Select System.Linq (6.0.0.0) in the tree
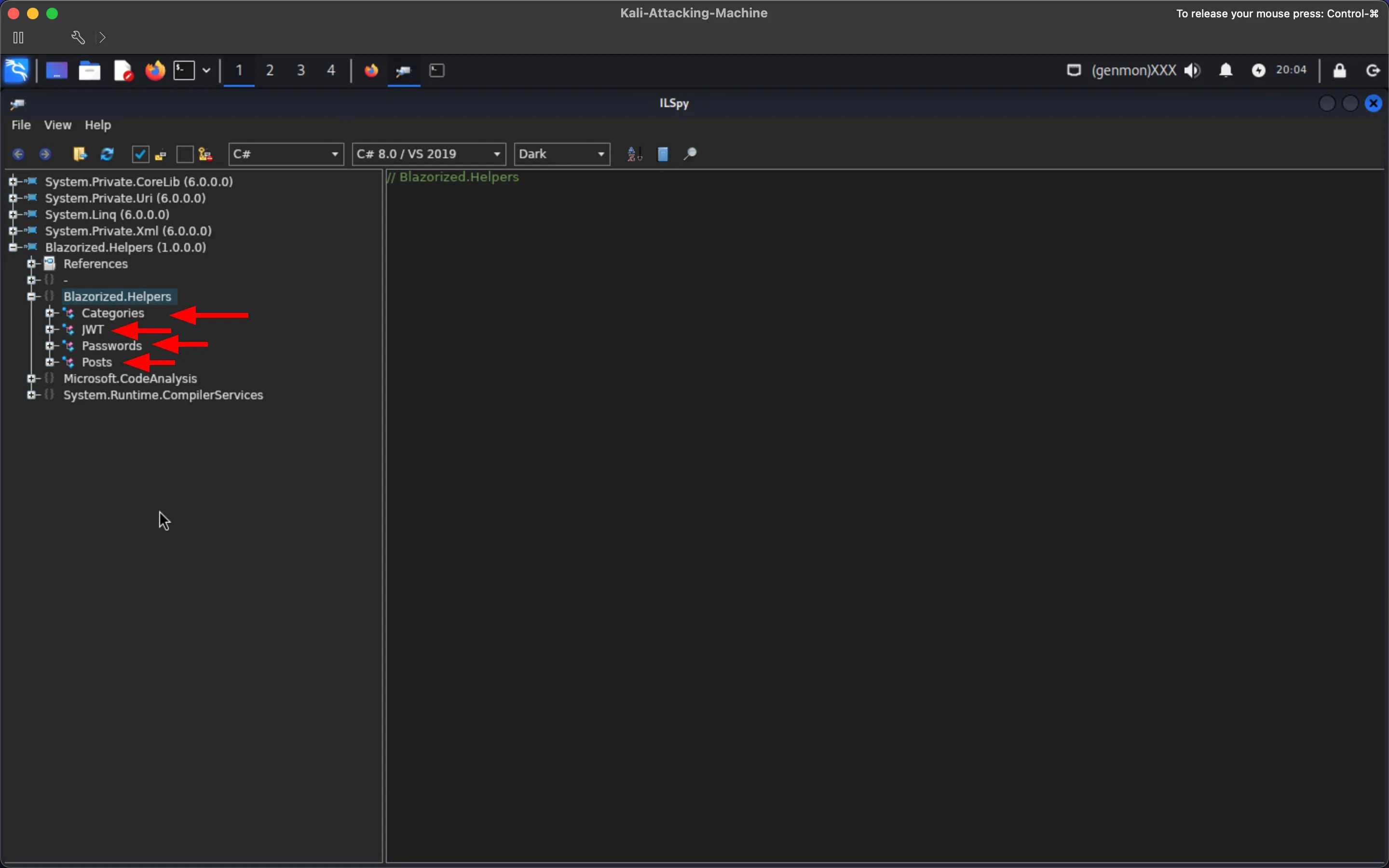 pos(108,214)
